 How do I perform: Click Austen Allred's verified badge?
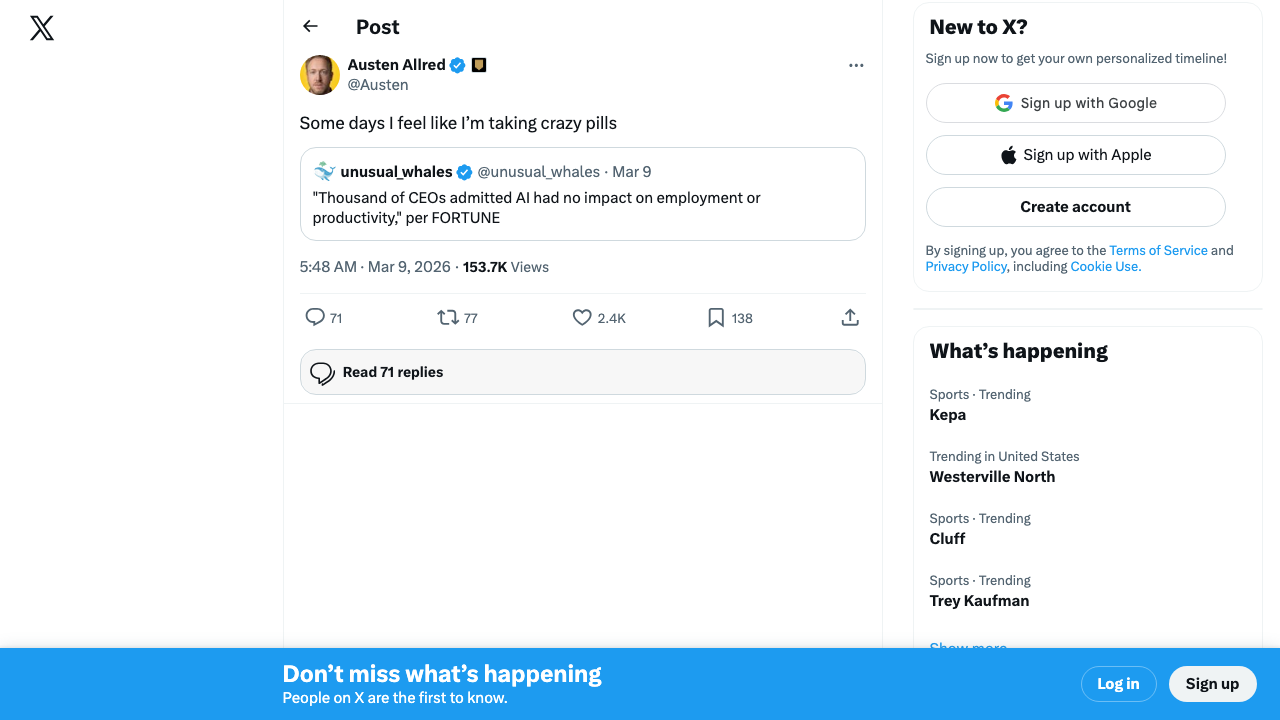tap(457, 65)
